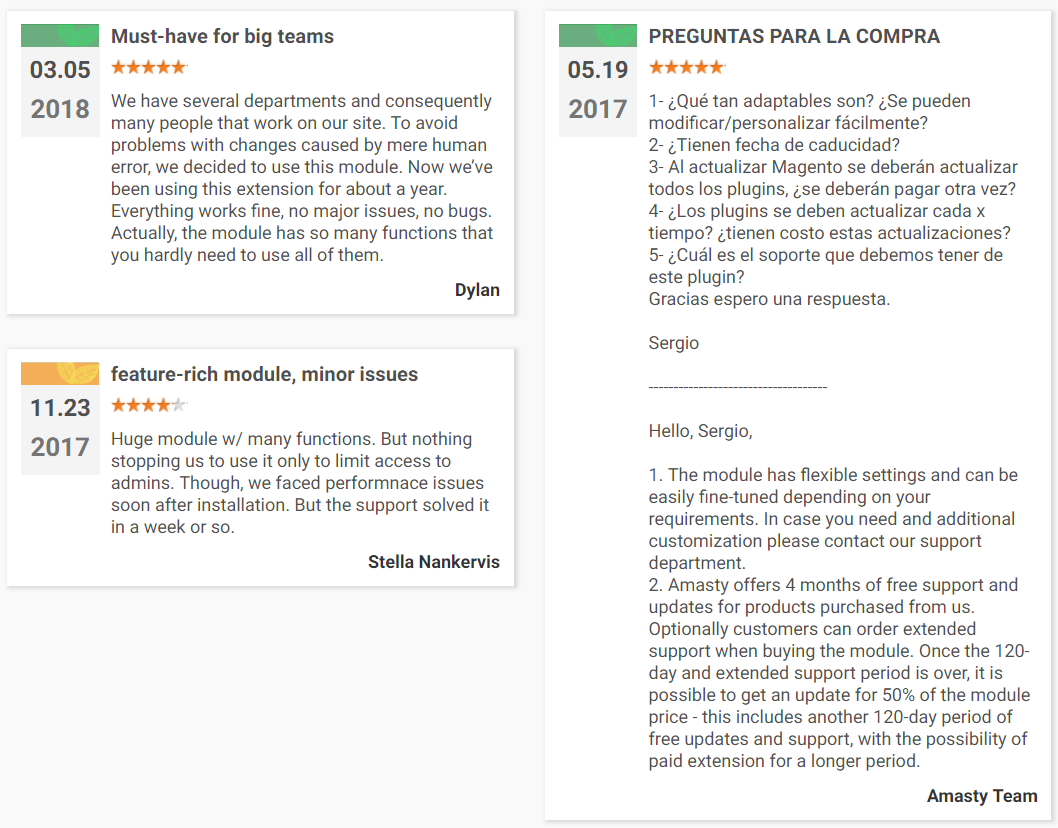Open the 'Must-have for big teams' review title

[x=222, y=36]
